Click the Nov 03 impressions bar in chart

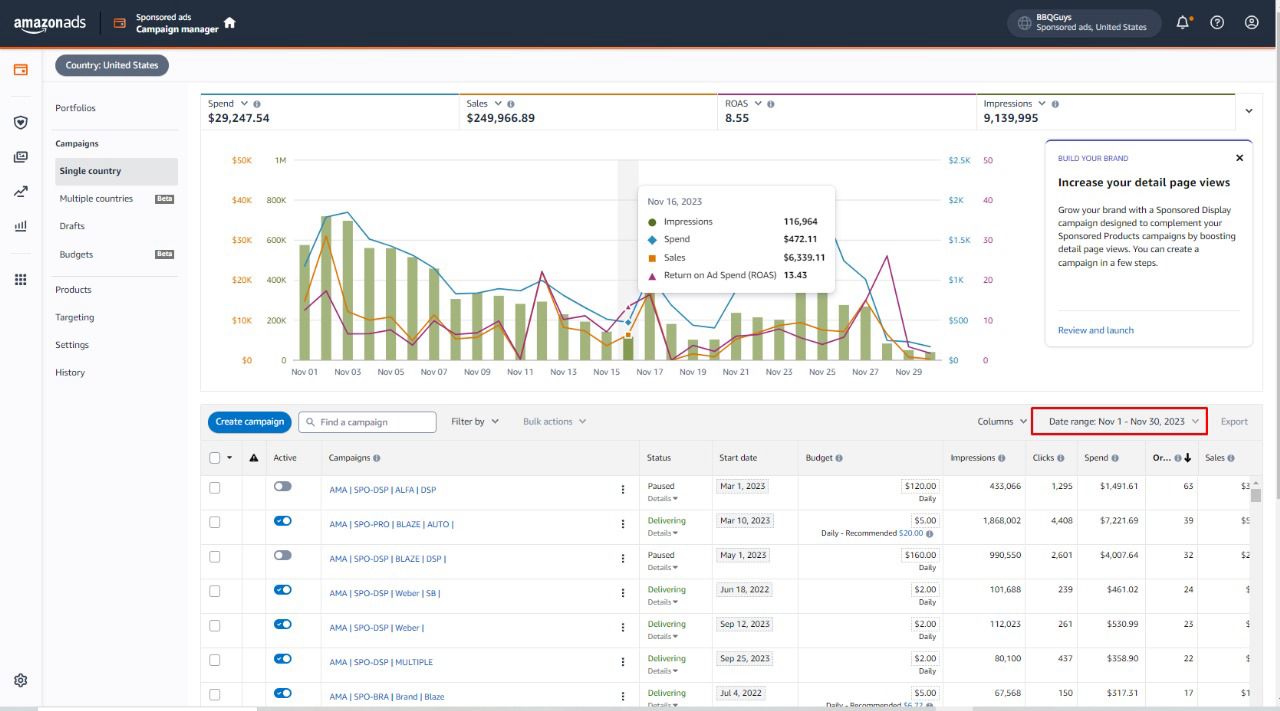coord(348,290)
